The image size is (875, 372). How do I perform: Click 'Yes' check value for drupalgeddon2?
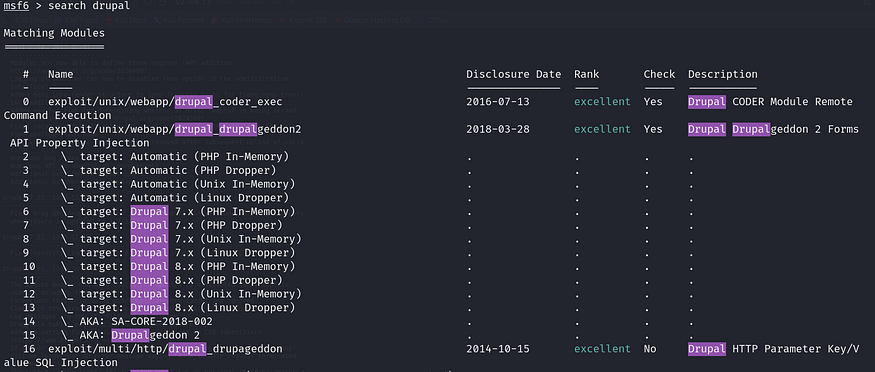[x=653, y=129]
